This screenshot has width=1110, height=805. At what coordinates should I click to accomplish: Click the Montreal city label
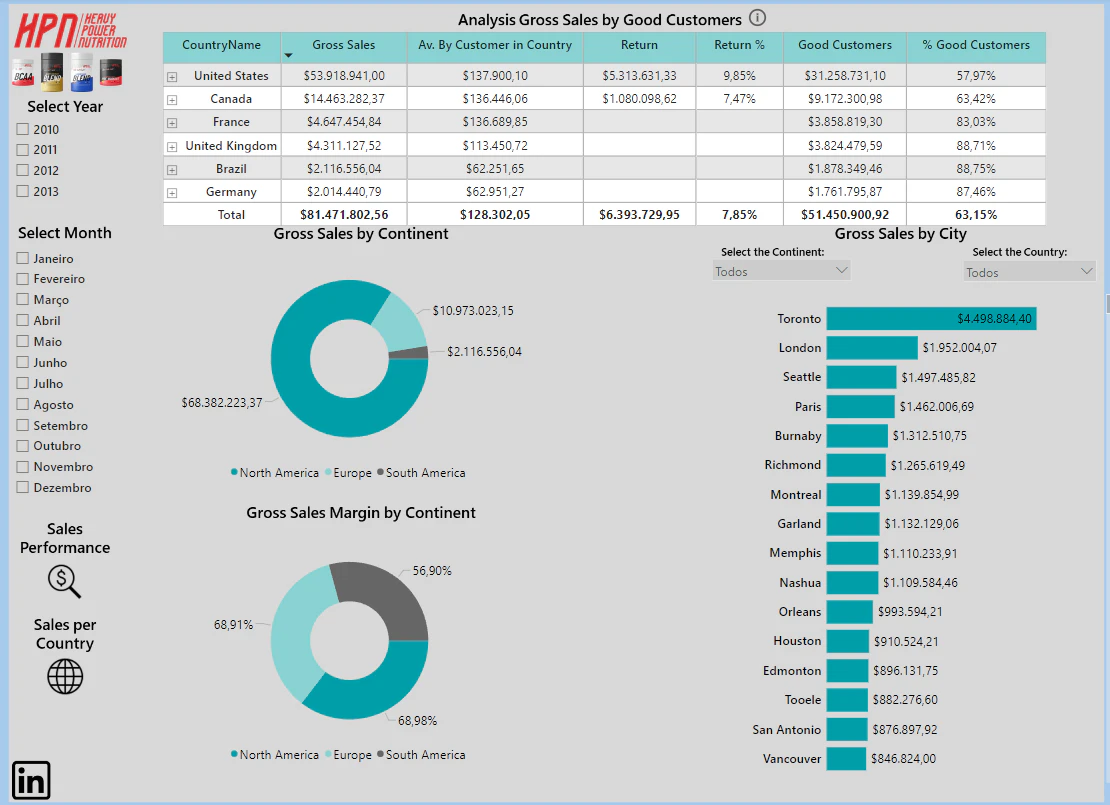tap(796, 494)
